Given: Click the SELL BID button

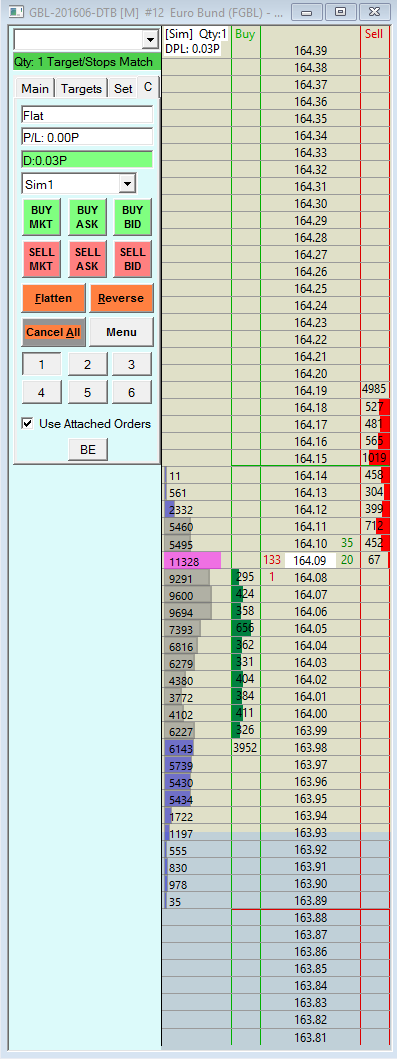Looking at the screenshot, I should pyautogui.click(x=132, y=259).
